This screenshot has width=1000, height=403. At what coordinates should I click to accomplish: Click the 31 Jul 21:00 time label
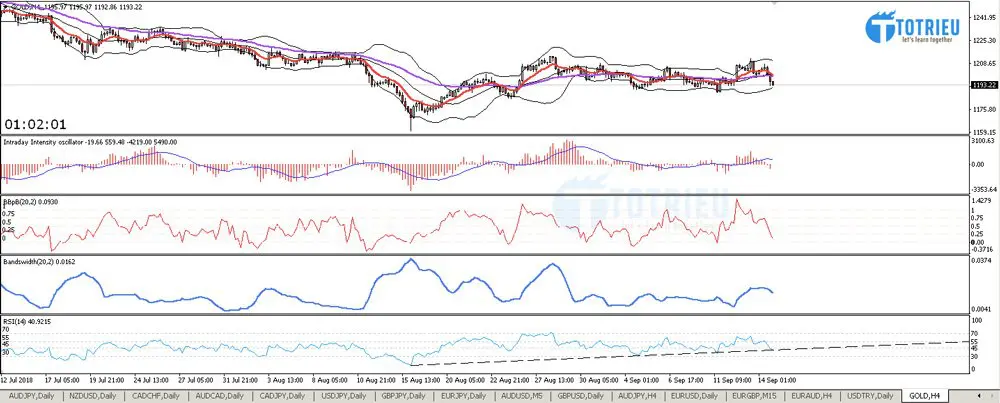(240, 380)
